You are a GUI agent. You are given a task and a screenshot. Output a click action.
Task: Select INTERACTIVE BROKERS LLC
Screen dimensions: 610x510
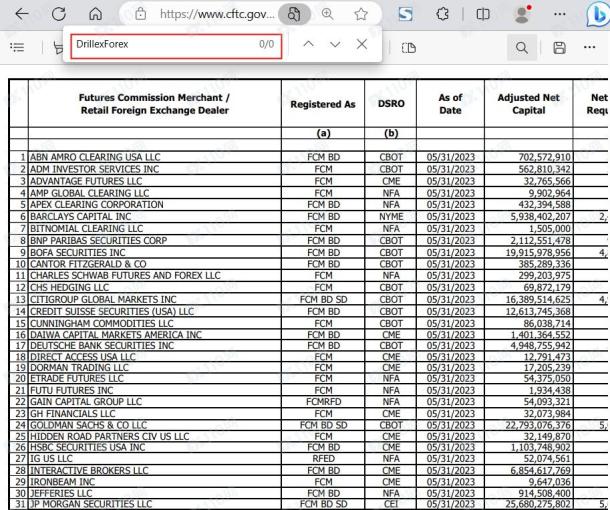(x=89, y=471)
